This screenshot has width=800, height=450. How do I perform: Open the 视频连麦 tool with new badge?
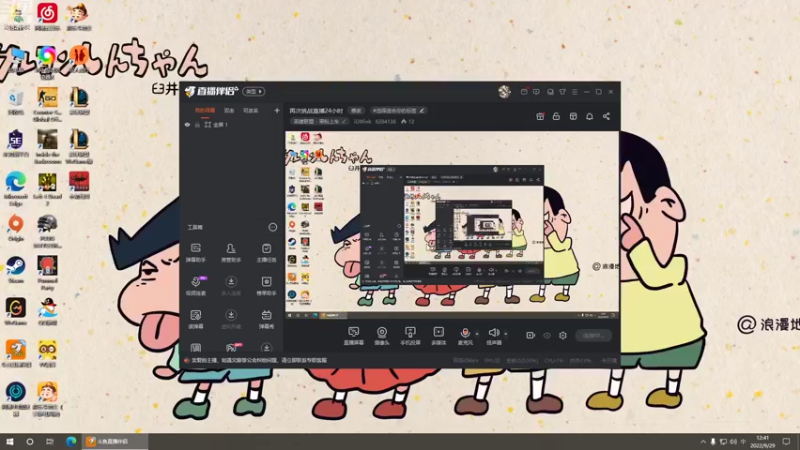pyautogui.click(x=195, y=286)
